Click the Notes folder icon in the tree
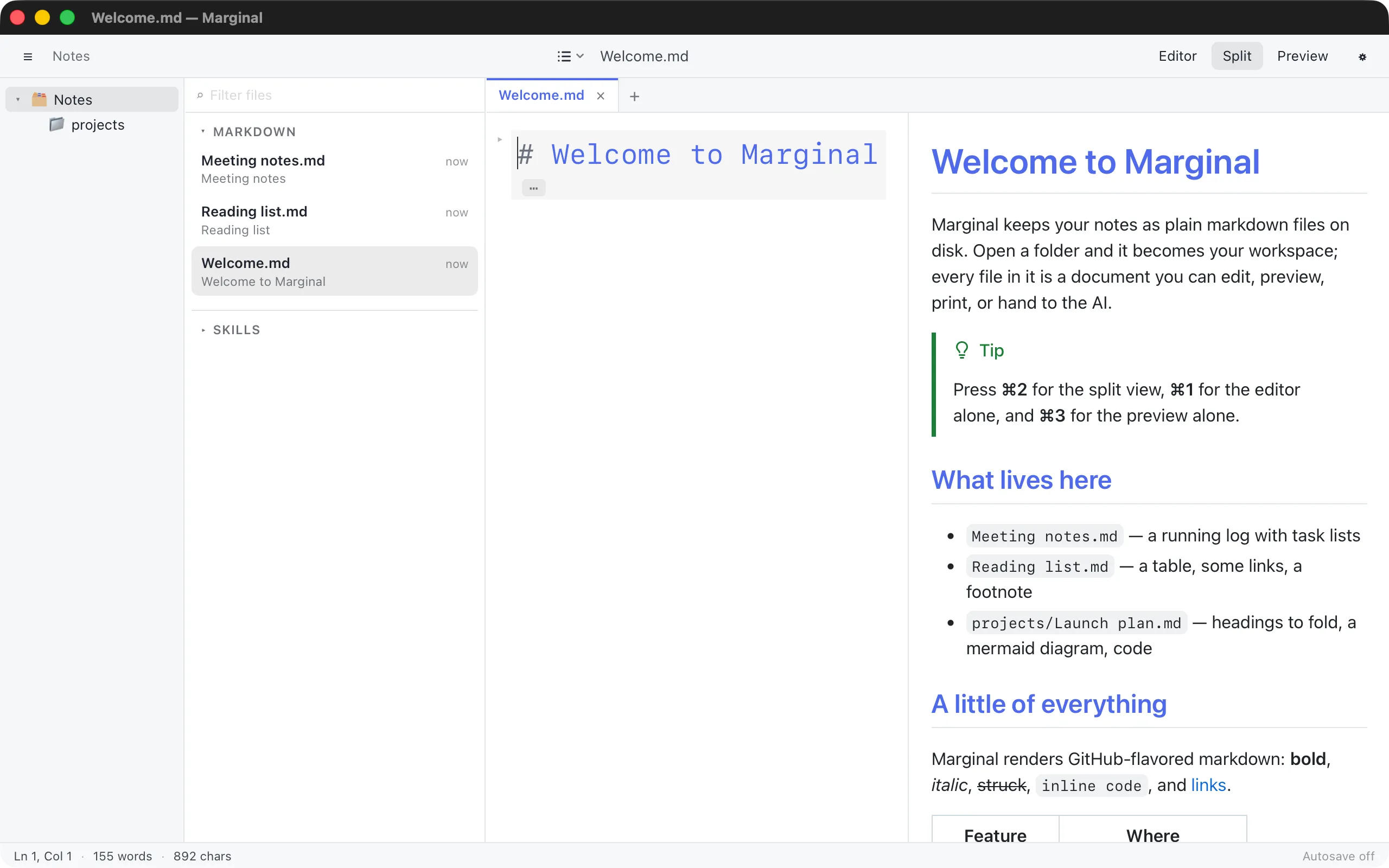1389x868 pixels. click(39, 99)
